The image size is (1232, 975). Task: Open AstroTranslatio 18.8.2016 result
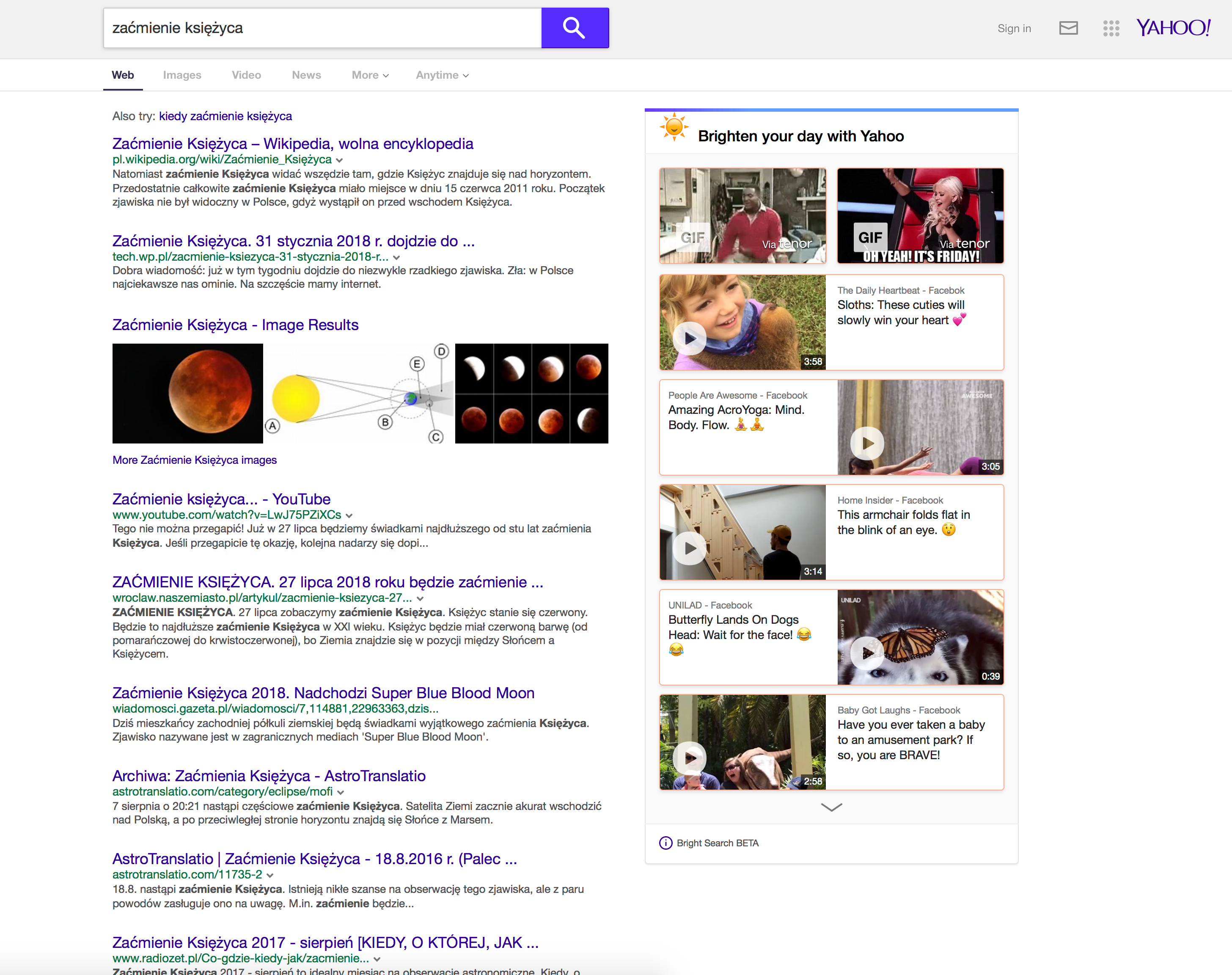(314, 859)
